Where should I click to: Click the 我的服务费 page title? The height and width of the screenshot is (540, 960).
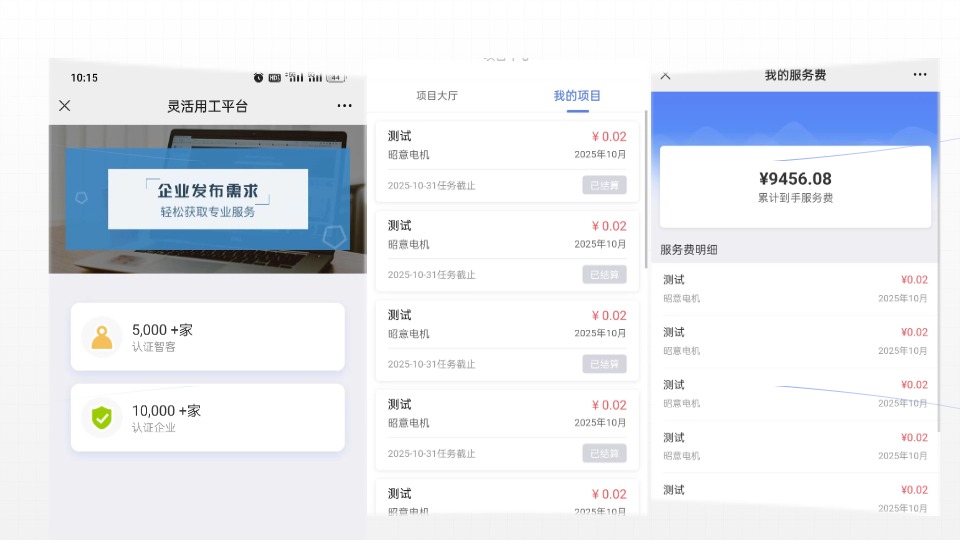[x=795, y=75]
